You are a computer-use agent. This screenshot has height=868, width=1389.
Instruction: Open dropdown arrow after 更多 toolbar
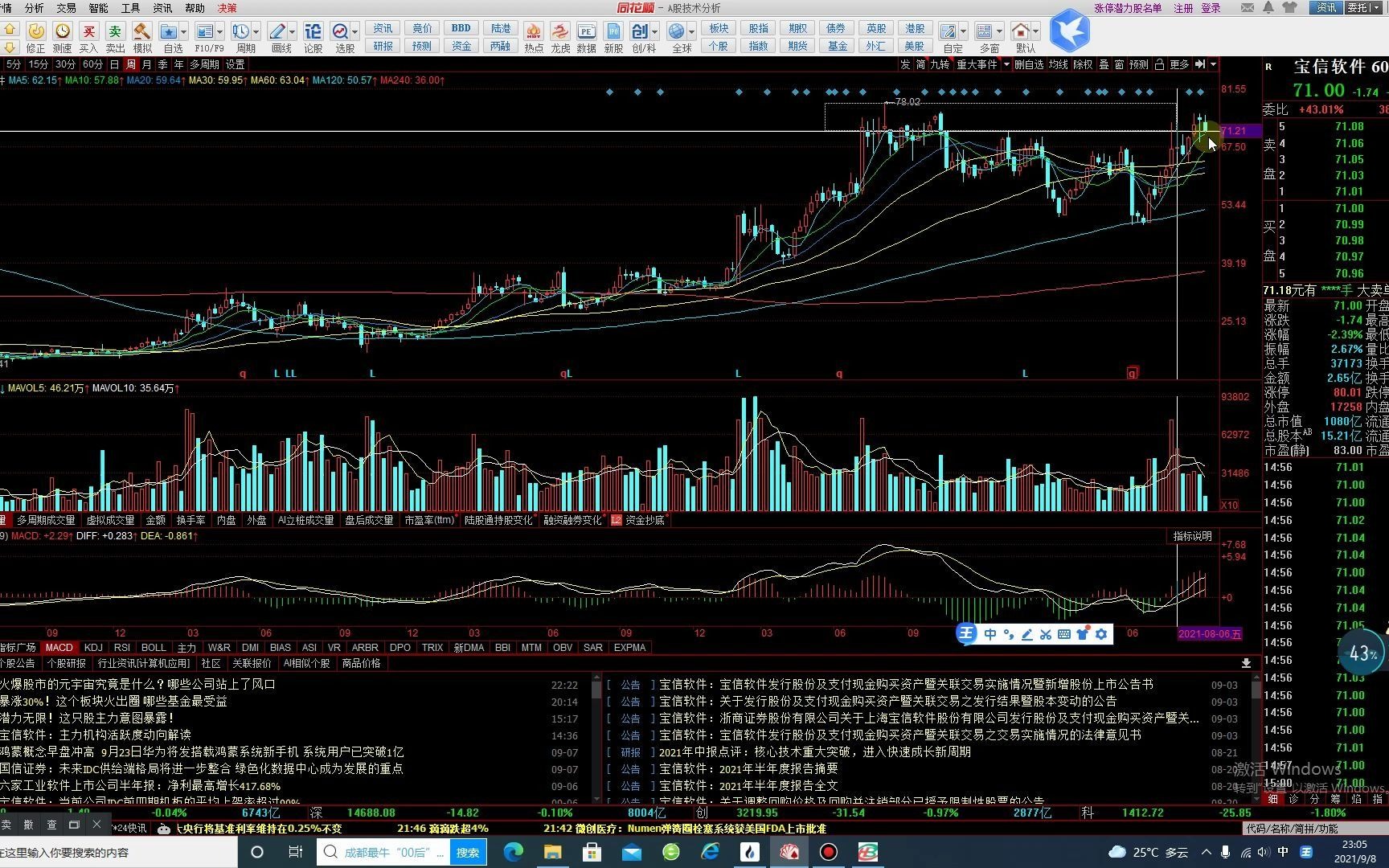click(x=1213, y=64)
